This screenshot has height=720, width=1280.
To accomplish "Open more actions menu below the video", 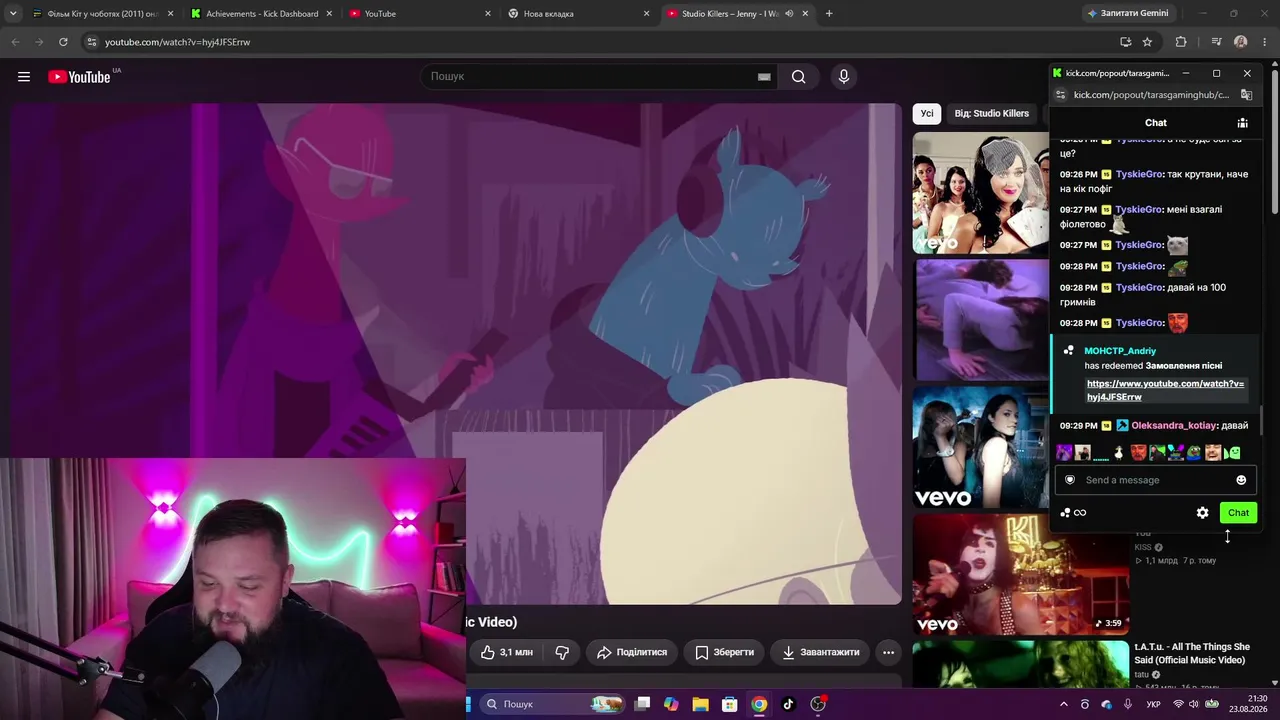I will point(888,652).
